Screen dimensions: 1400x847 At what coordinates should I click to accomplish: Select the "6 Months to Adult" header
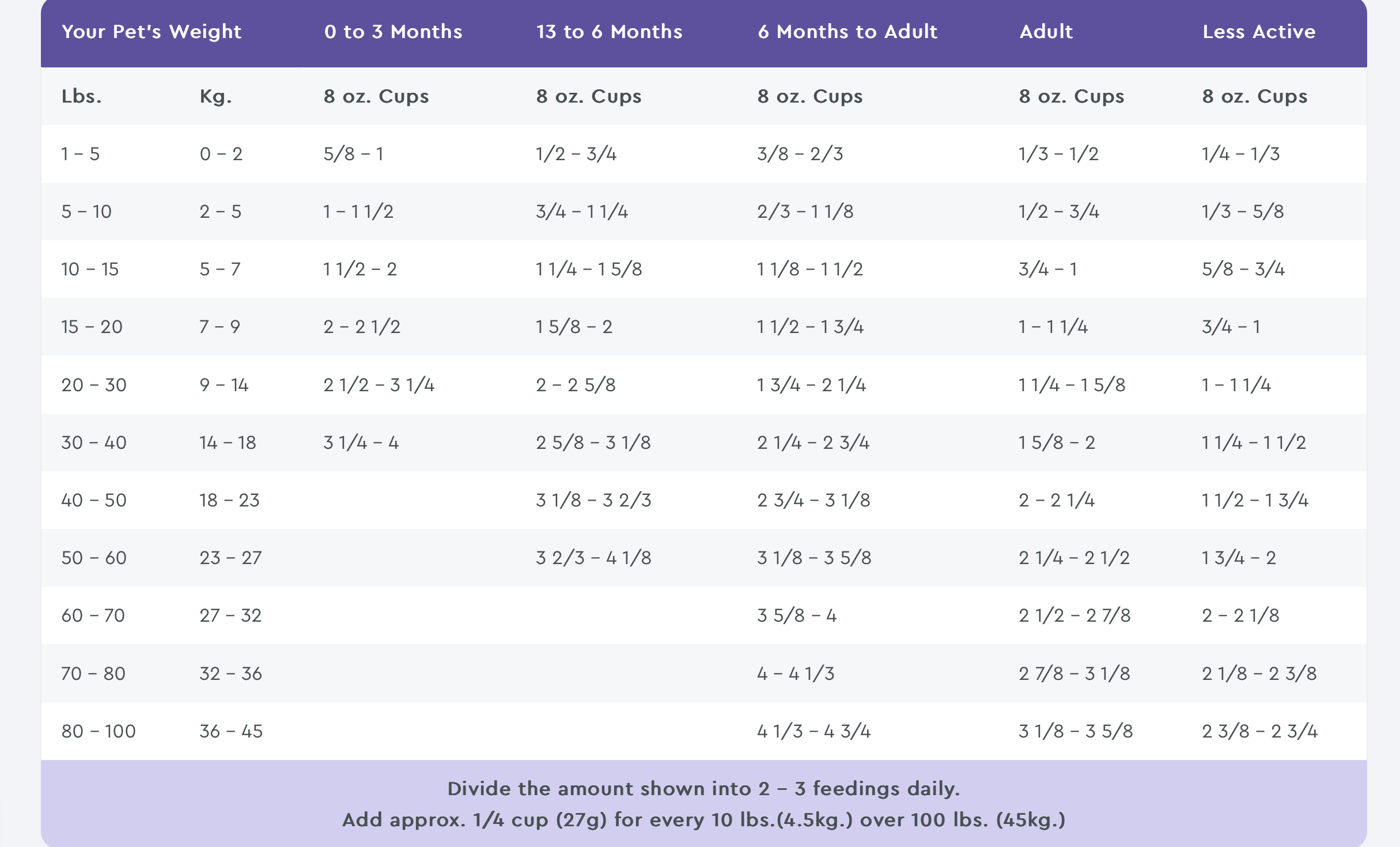pos(847,32)
